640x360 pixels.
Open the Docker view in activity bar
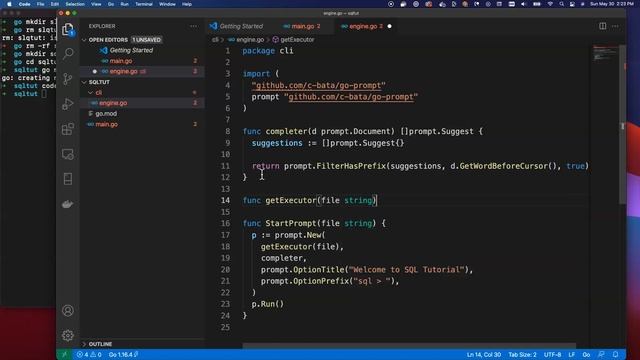[68, 204]
